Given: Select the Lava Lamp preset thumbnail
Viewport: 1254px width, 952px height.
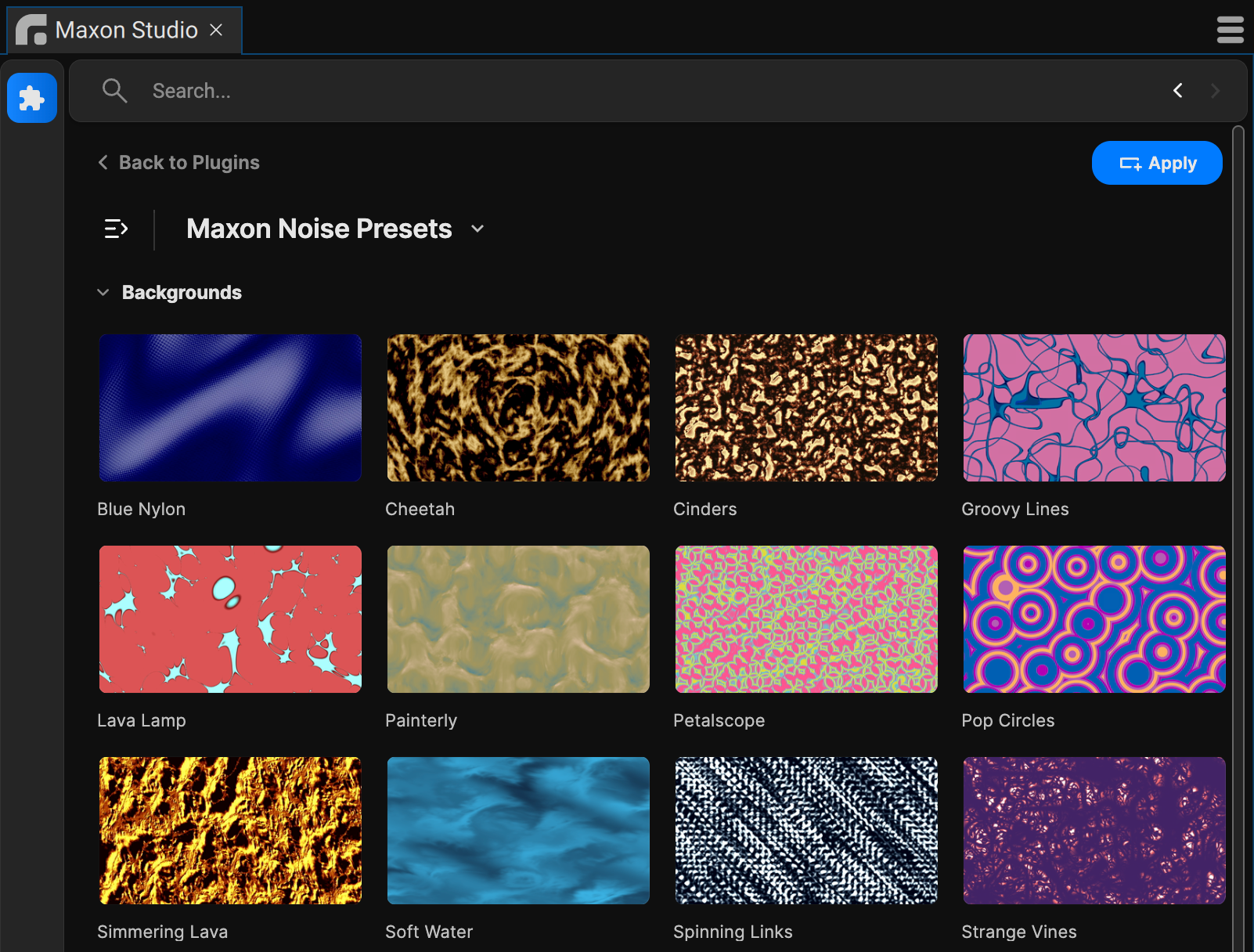Looking at the screenshot, I should [x=230, y=619].
